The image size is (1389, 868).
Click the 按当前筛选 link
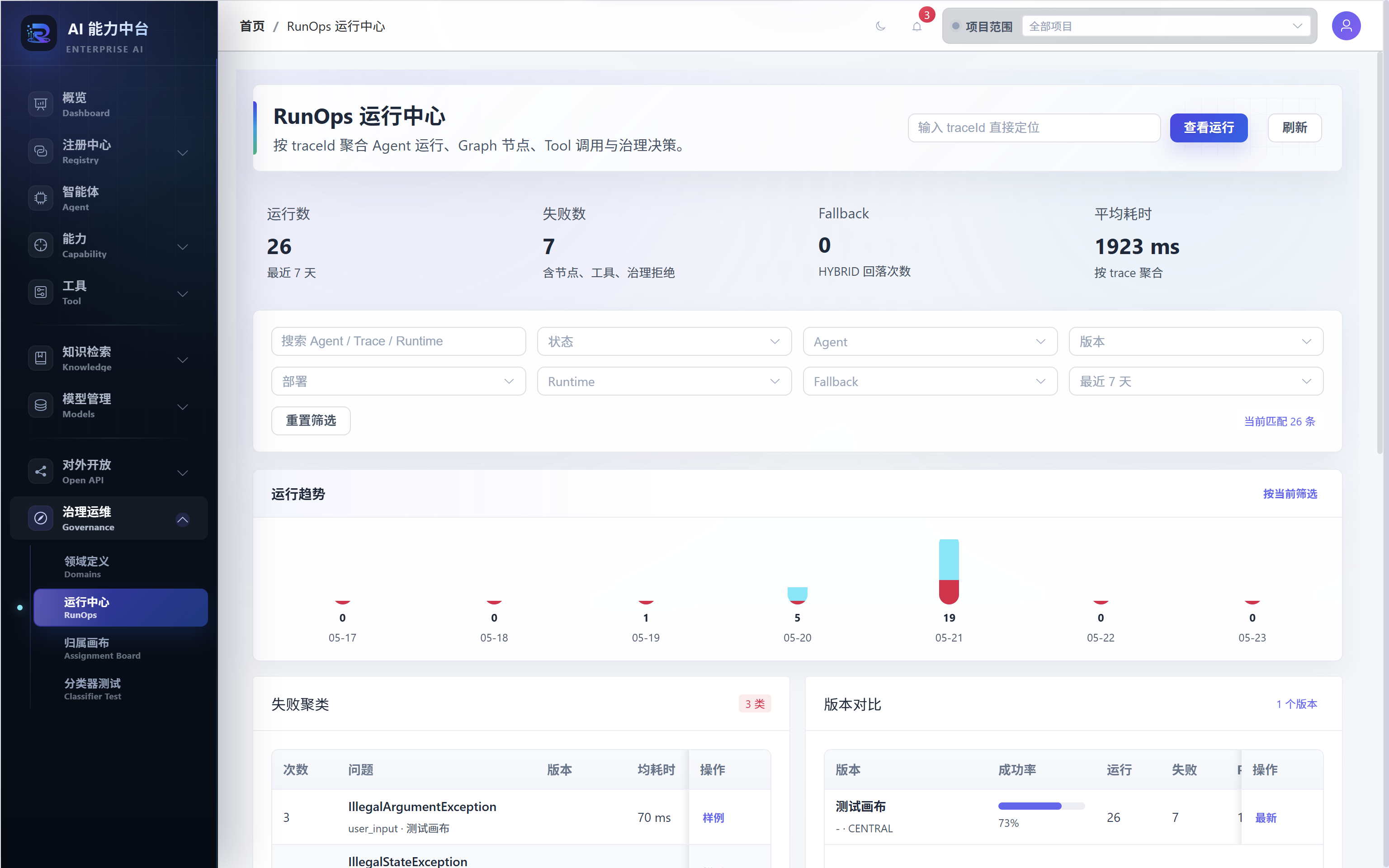(x=1290, y=494)
